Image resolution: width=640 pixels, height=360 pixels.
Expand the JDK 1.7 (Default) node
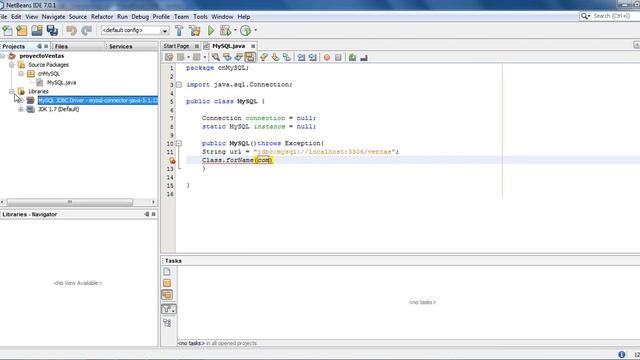[21, 109]
